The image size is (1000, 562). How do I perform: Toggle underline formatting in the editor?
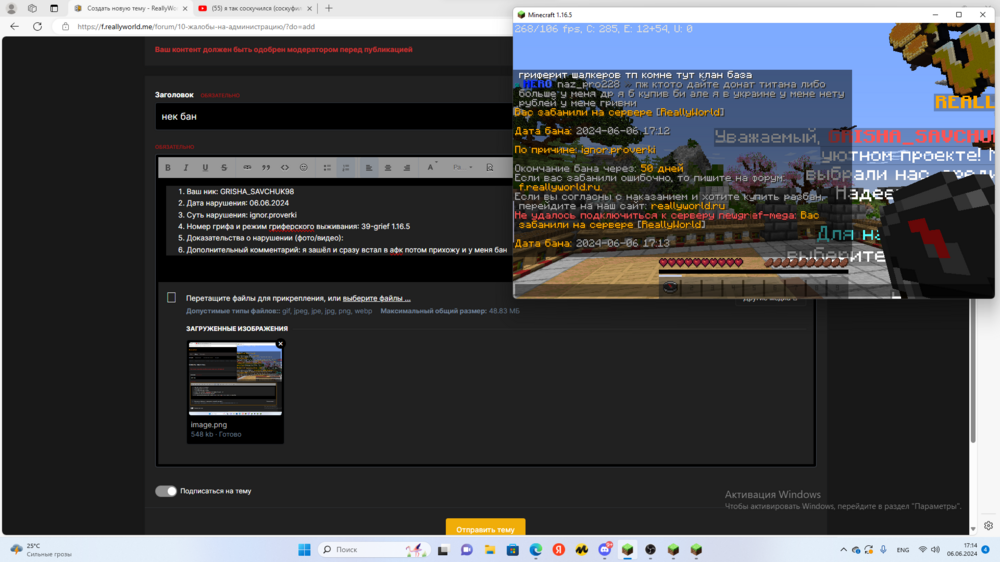[205, 168]
